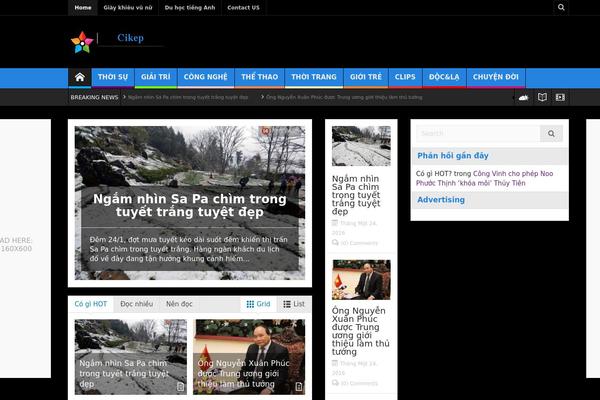The width and height of the screenshot is (600, 400).
Task: Open Sa Pa grid card in HOT tab
Action: point(130,357)
